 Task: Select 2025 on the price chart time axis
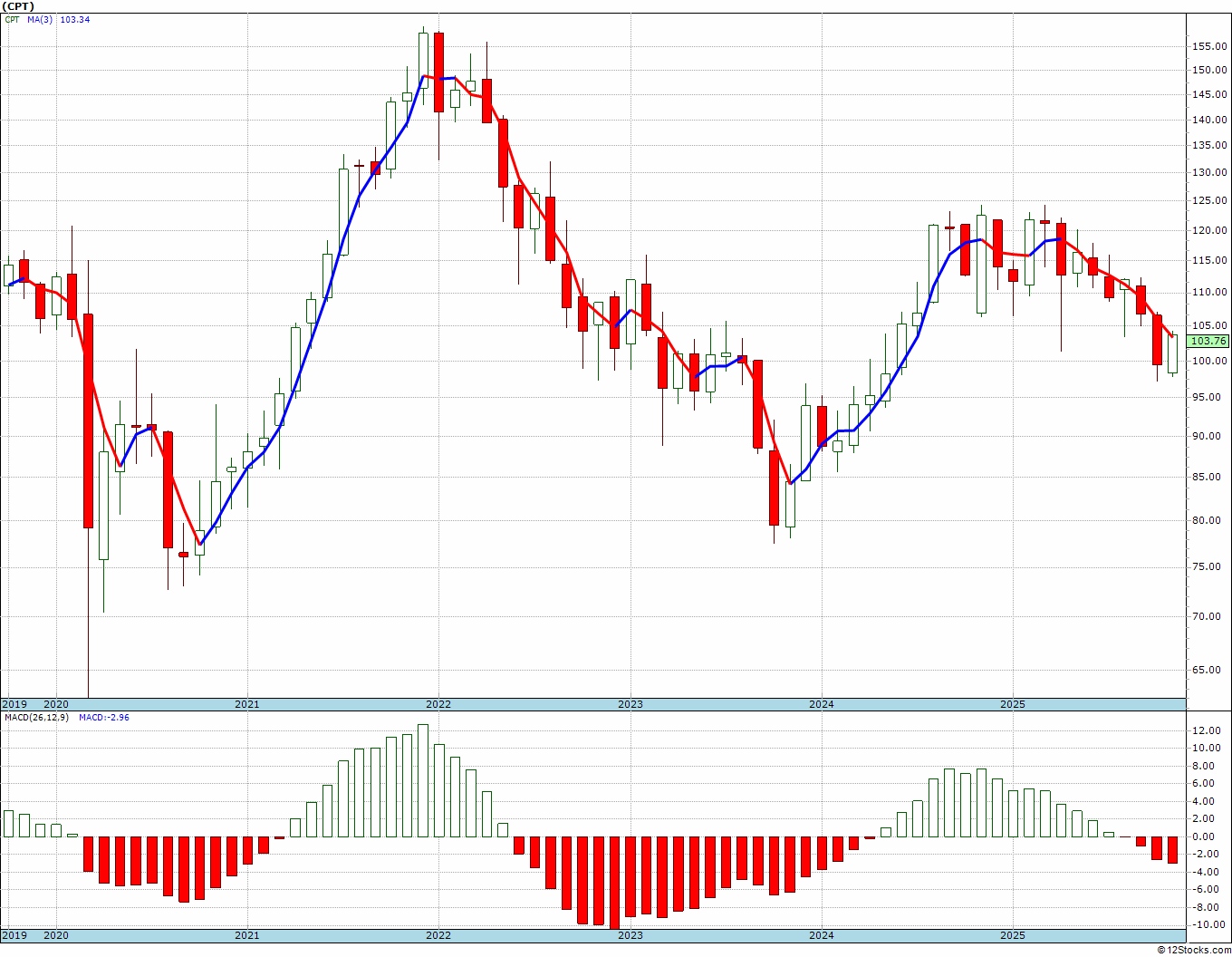pyautogui.click(x=1013, y=704)
